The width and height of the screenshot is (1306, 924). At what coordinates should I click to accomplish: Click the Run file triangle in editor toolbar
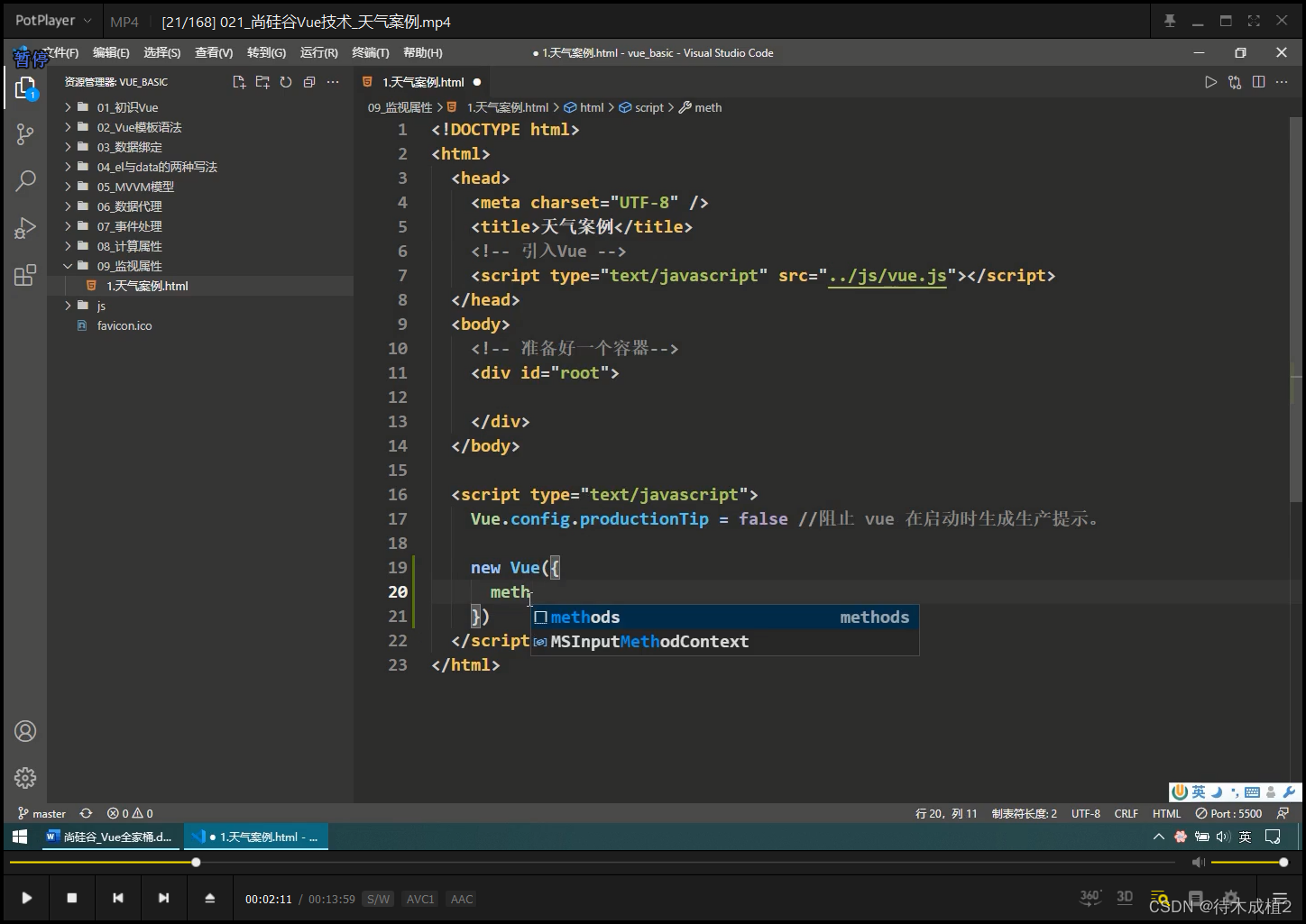point(1210,82)
